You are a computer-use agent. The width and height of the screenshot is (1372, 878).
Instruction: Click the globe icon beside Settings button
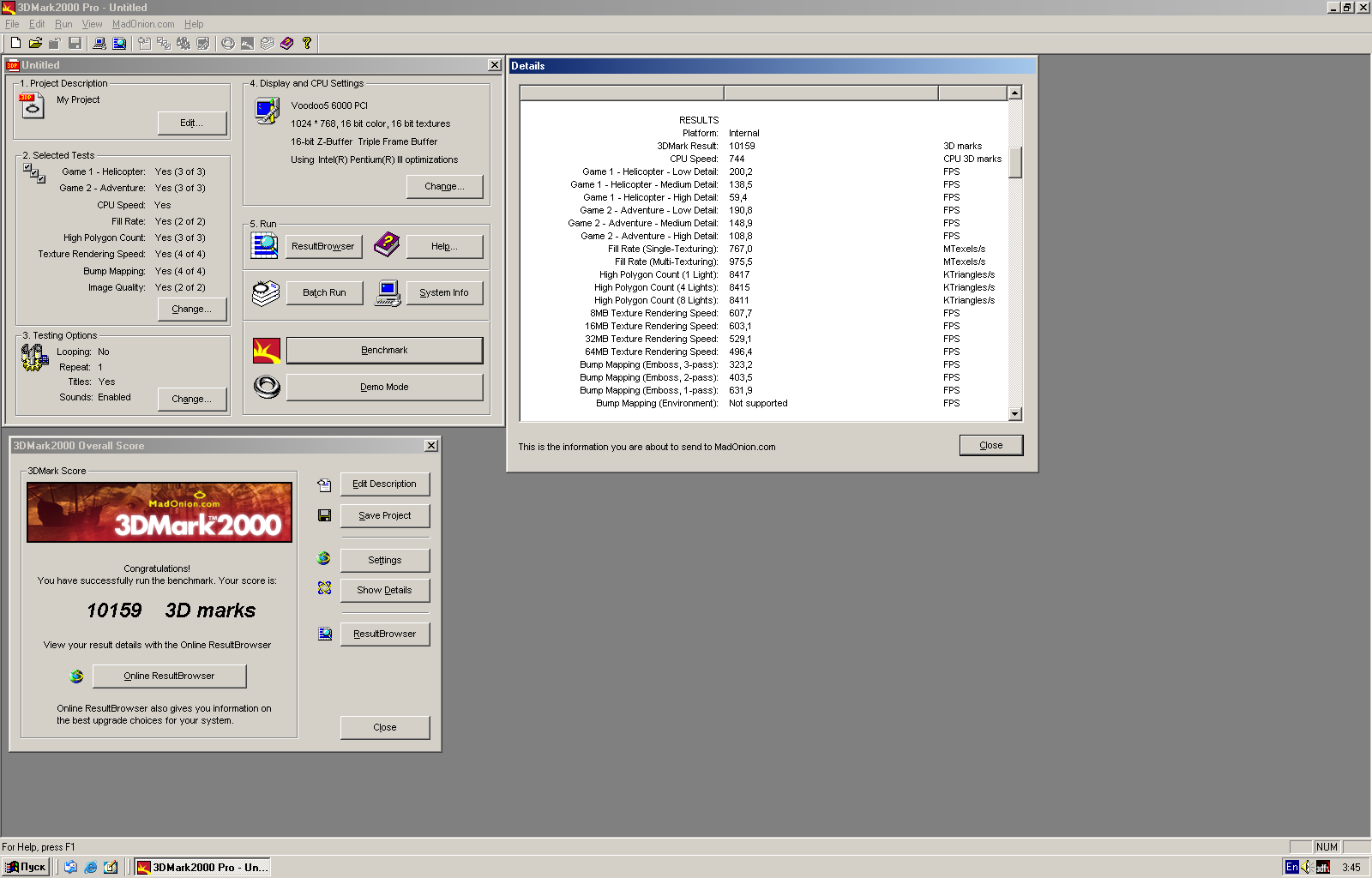pos(323,558)
